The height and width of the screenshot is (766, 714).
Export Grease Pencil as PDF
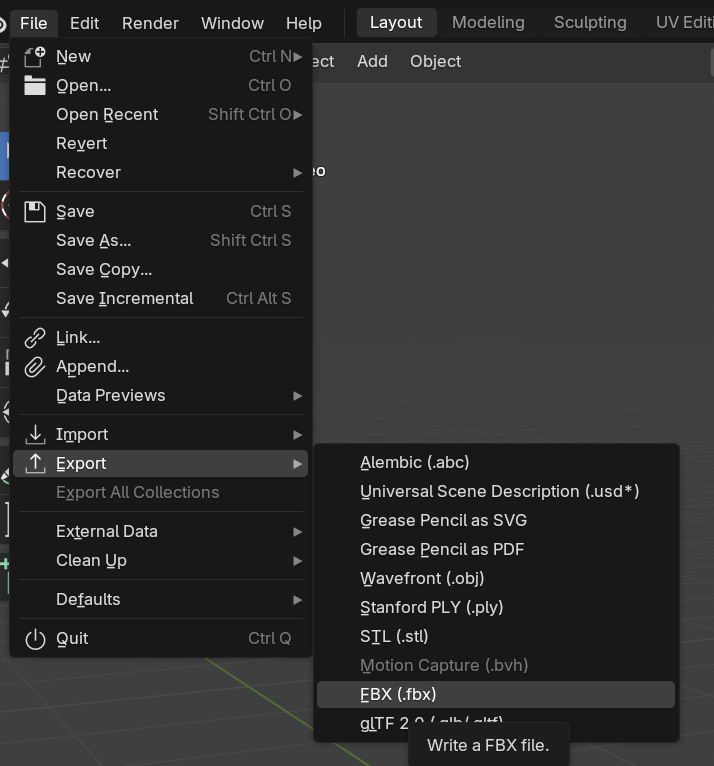point(496,550)
